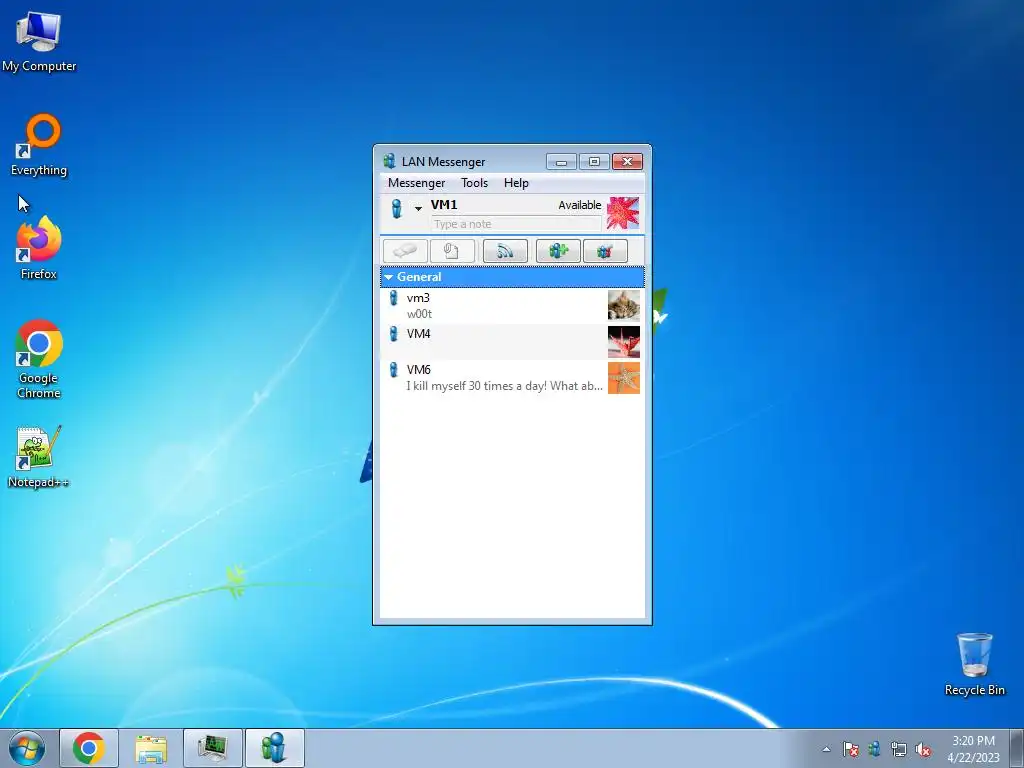Open the Tools menu

tap(474, 183)
